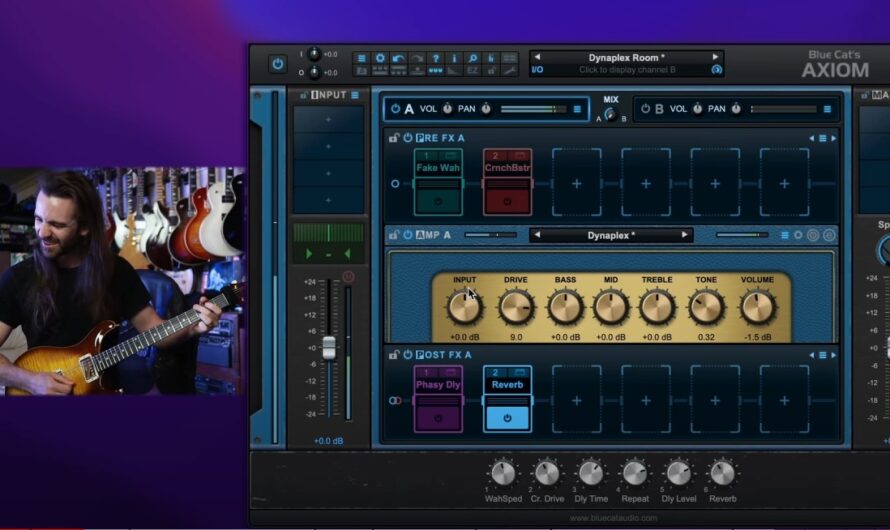Open the channel B menu
Screen dimensions: 890x530
[x=827, y=109]
